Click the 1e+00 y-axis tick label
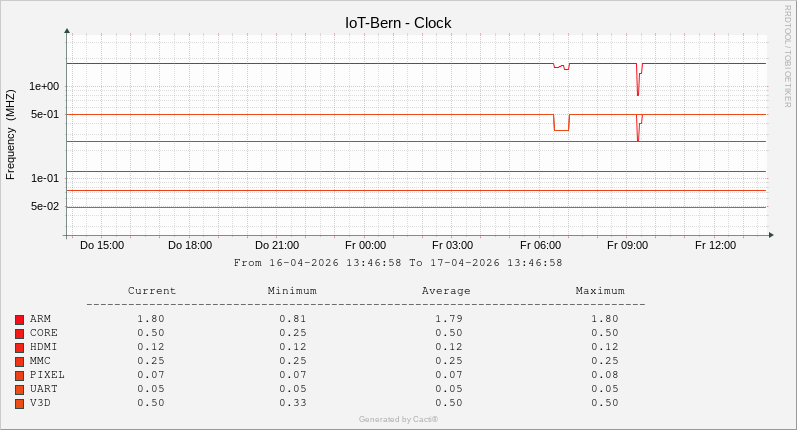This screenshot has width=797, height=430. point(45,87)
